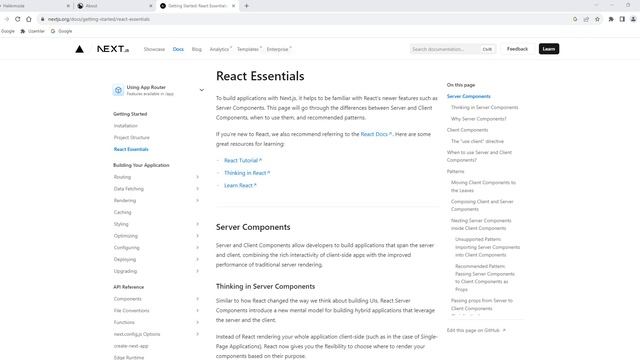Expand the Components API section chevron
This screenshot has height=360, width=640.
(198, 299)
